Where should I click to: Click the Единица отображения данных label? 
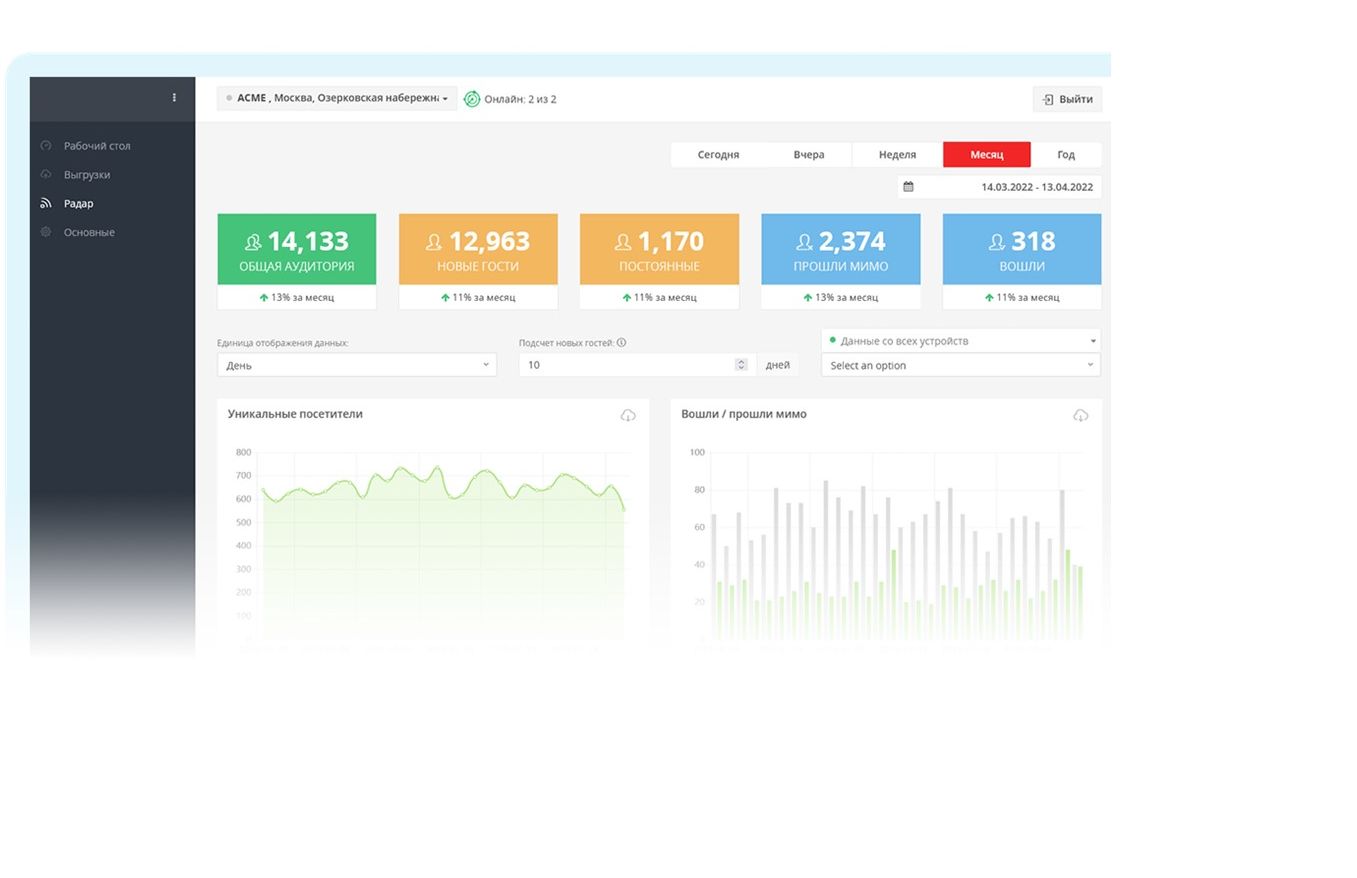click(283, 343)
